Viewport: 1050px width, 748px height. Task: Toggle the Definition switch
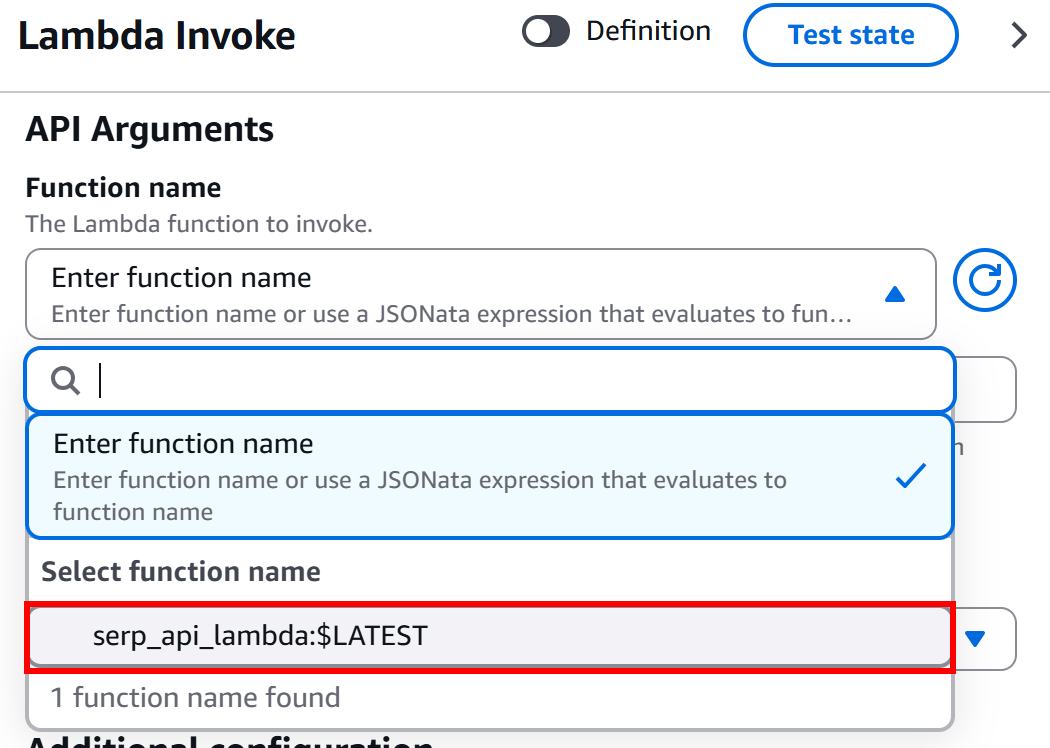(546, 32)
